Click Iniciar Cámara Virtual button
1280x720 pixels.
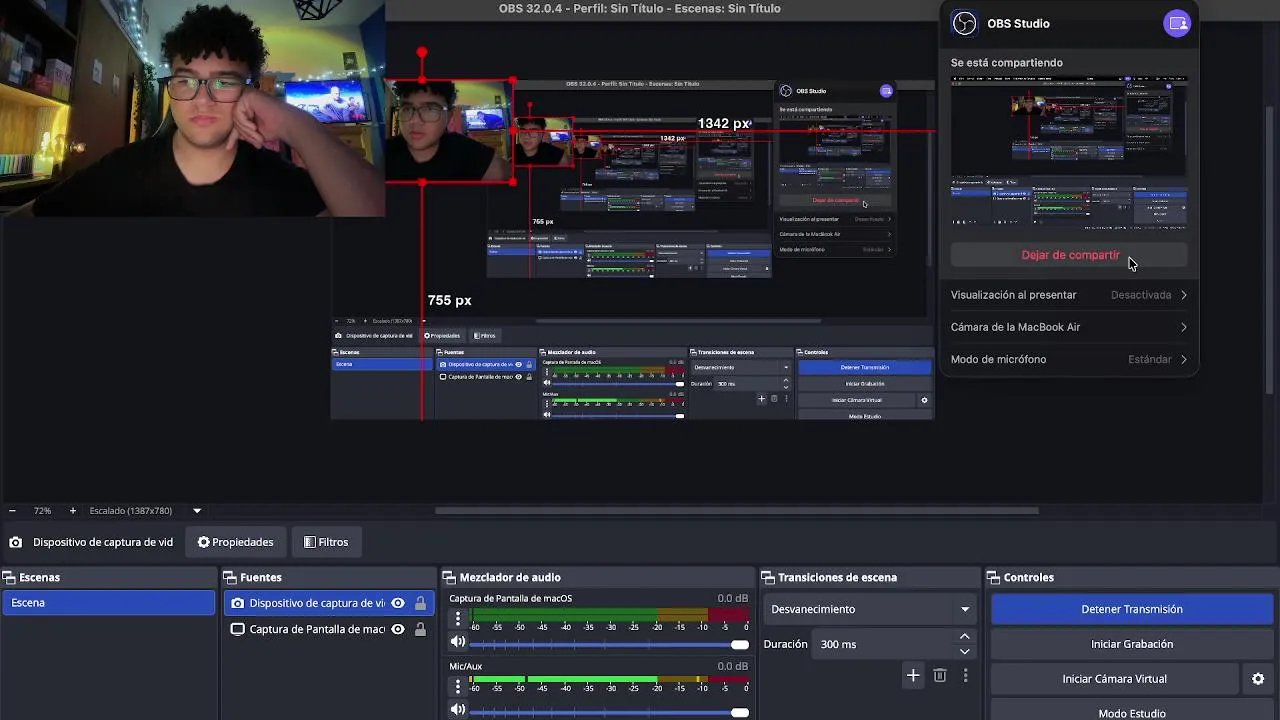point(1114,679)
